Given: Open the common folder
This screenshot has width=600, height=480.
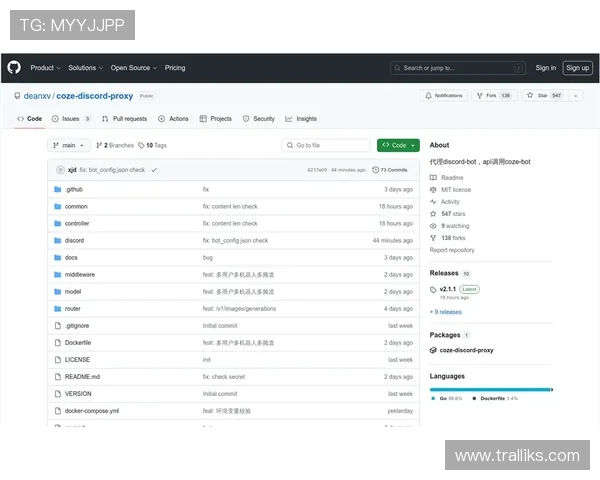Looking at the screenshot, I should 76,207.
